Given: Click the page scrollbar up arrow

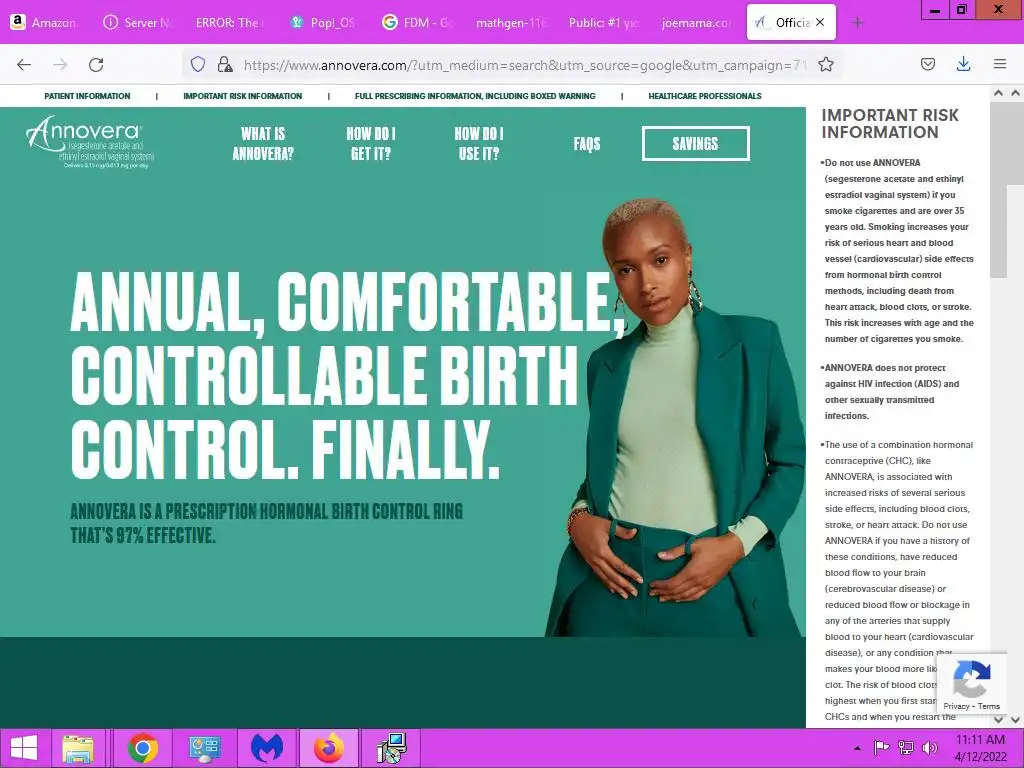Looking at the screenshot, I should tap(1016, 93).
